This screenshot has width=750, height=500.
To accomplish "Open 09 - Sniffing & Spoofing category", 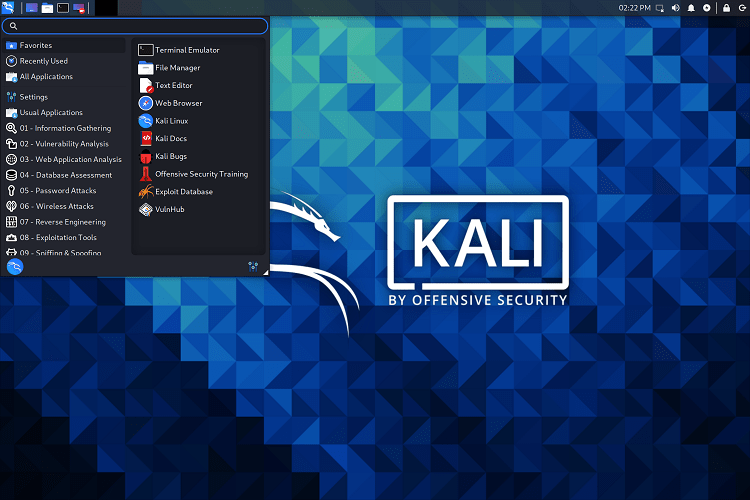I will [65, 252].
